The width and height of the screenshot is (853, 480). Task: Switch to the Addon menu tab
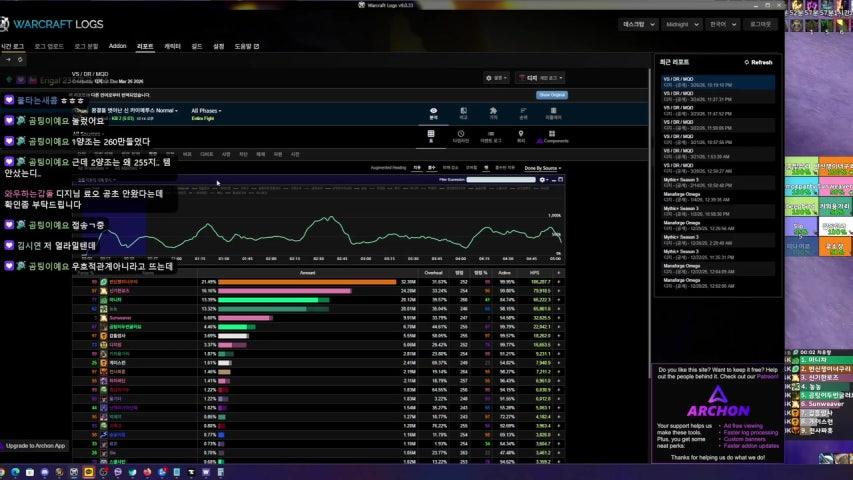tap(117, 46)
